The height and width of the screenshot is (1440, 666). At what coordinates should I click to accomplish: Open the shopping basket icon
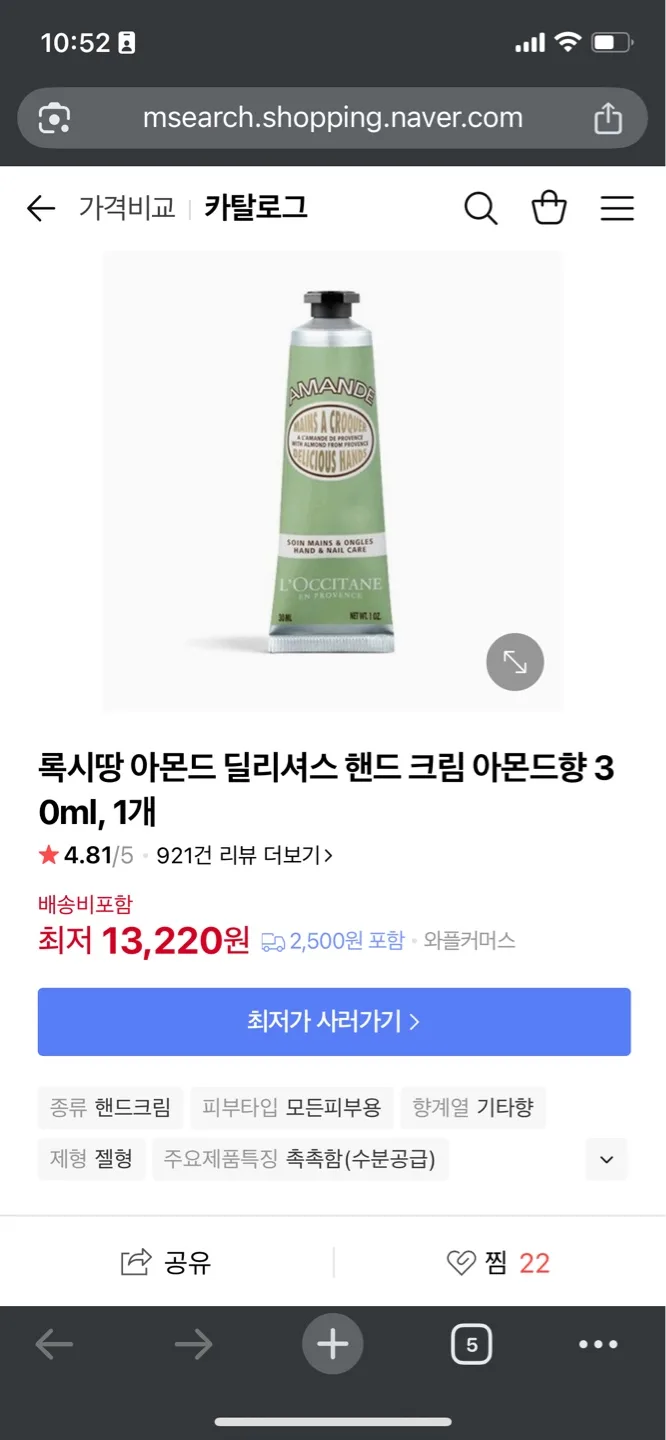[x=549, y=208]
